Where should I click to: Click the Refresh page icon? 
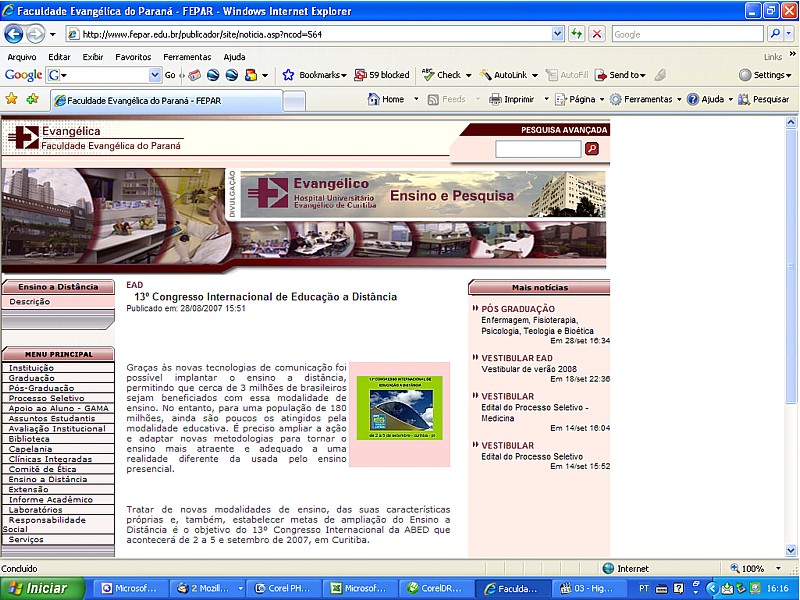pos(577,33)
